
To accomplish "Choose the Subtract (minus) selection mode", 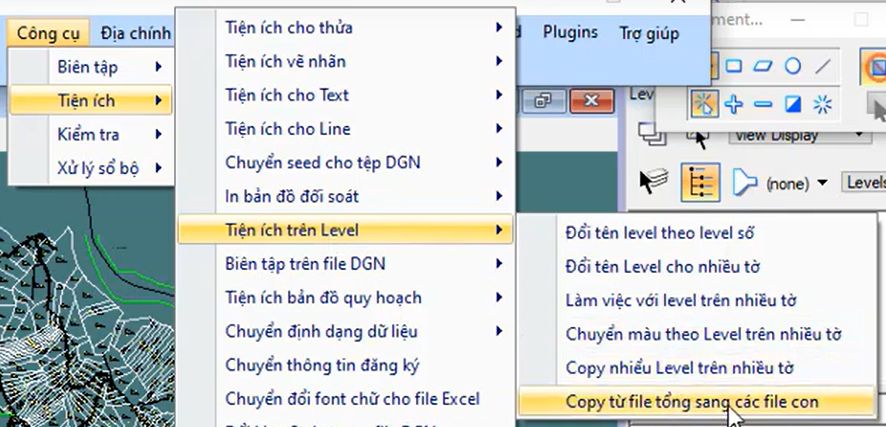I will 763,104.
